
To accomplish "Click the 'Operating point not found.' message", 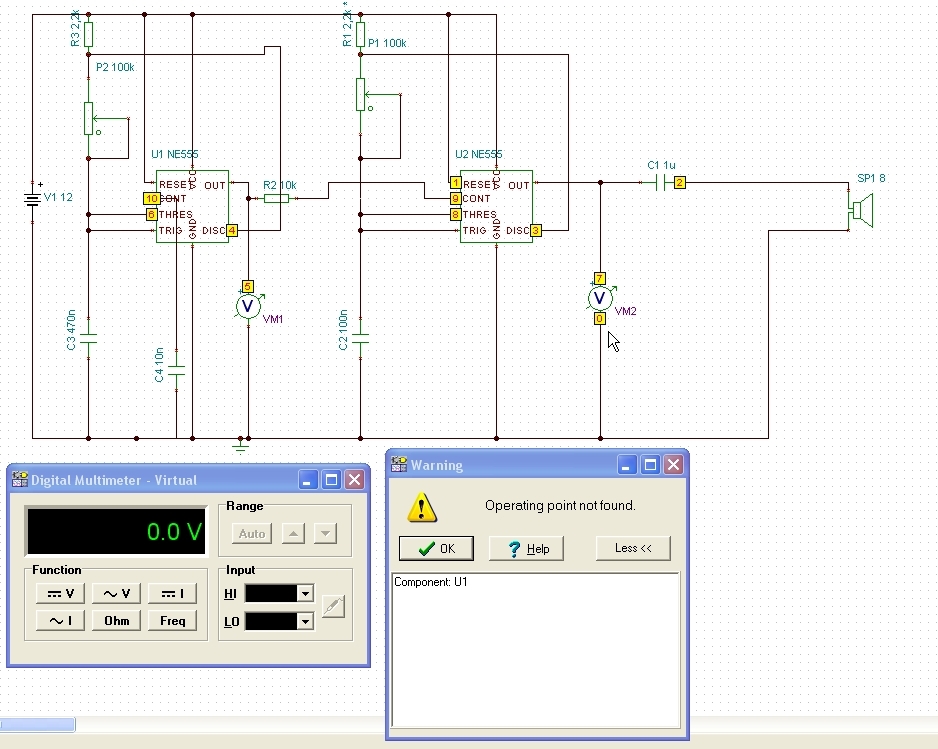I will coord(560,506).
